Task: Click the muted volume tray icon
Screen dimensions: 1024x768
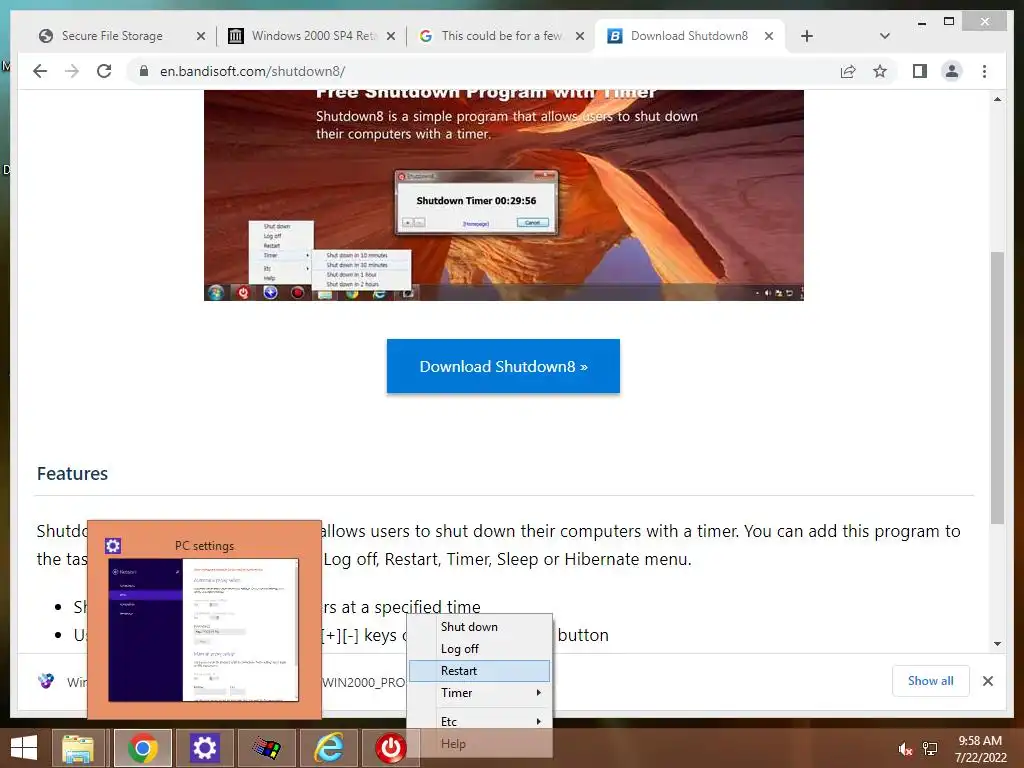Action: [905, 749]
